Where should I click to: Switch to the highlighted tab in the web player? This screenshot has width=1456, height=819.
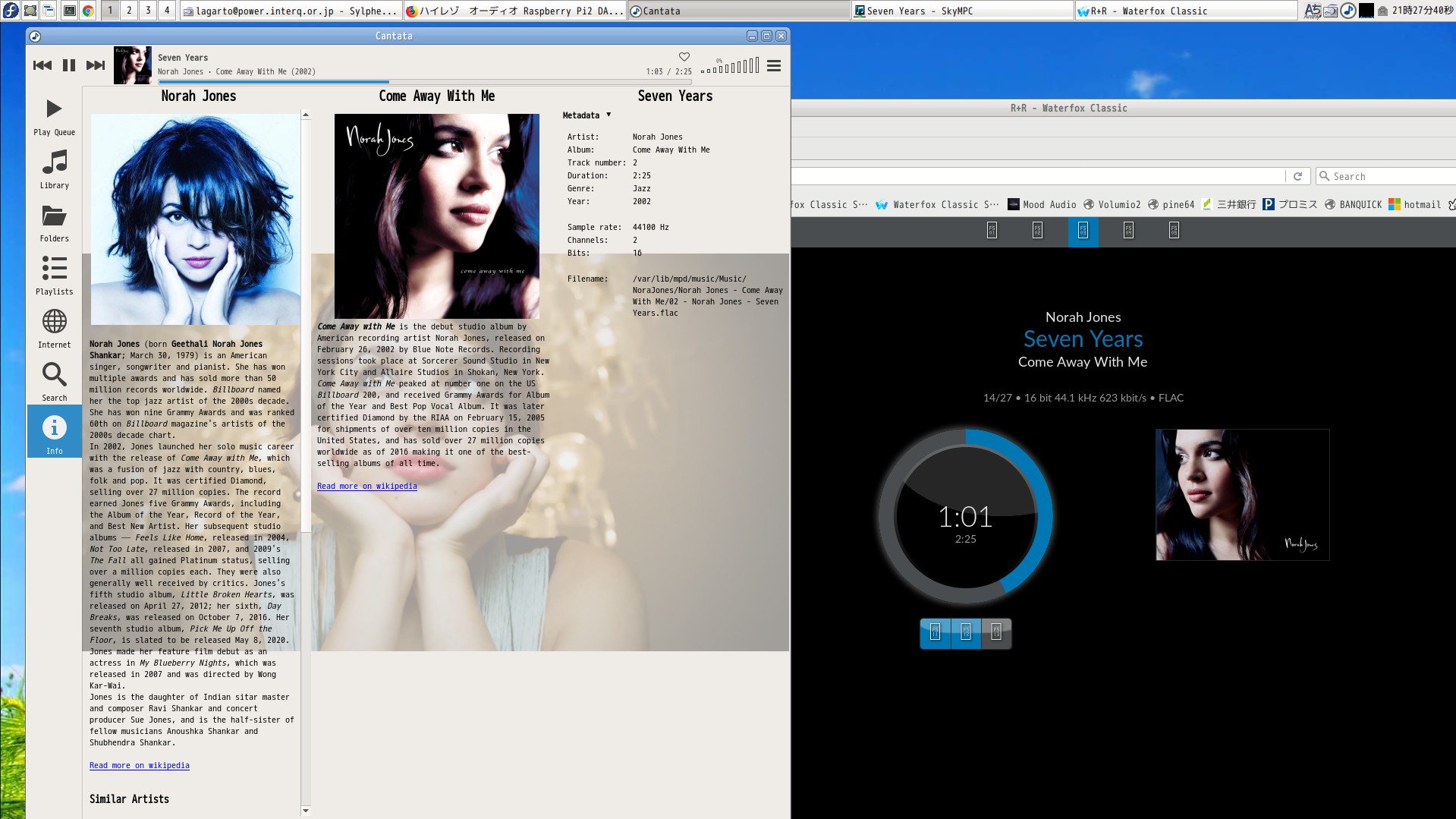(x=1083, y=232)
